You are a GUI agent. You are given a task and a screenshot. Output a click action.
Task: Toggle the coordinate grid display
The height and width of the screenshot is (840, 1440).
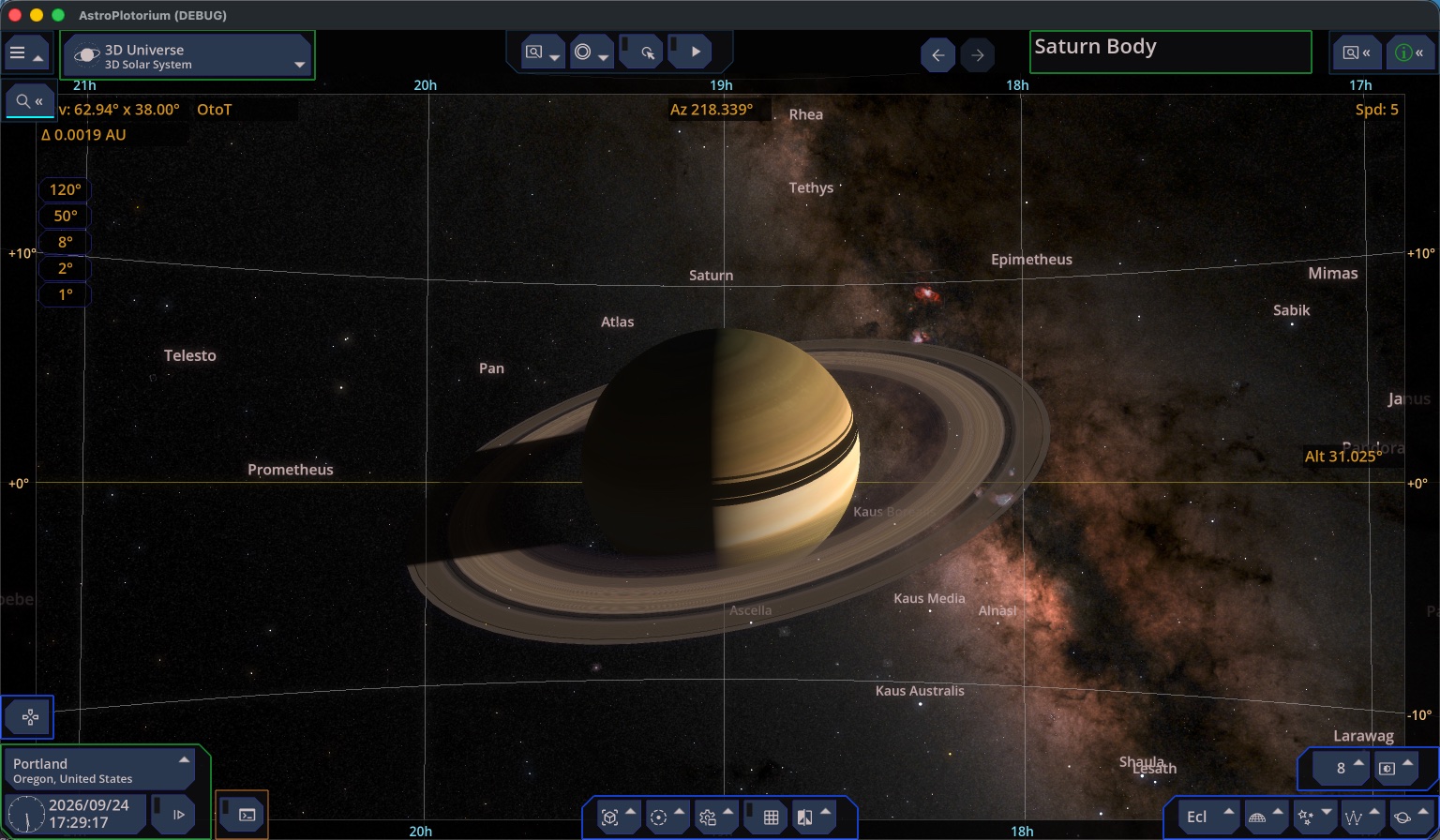[x=765, y=817]
